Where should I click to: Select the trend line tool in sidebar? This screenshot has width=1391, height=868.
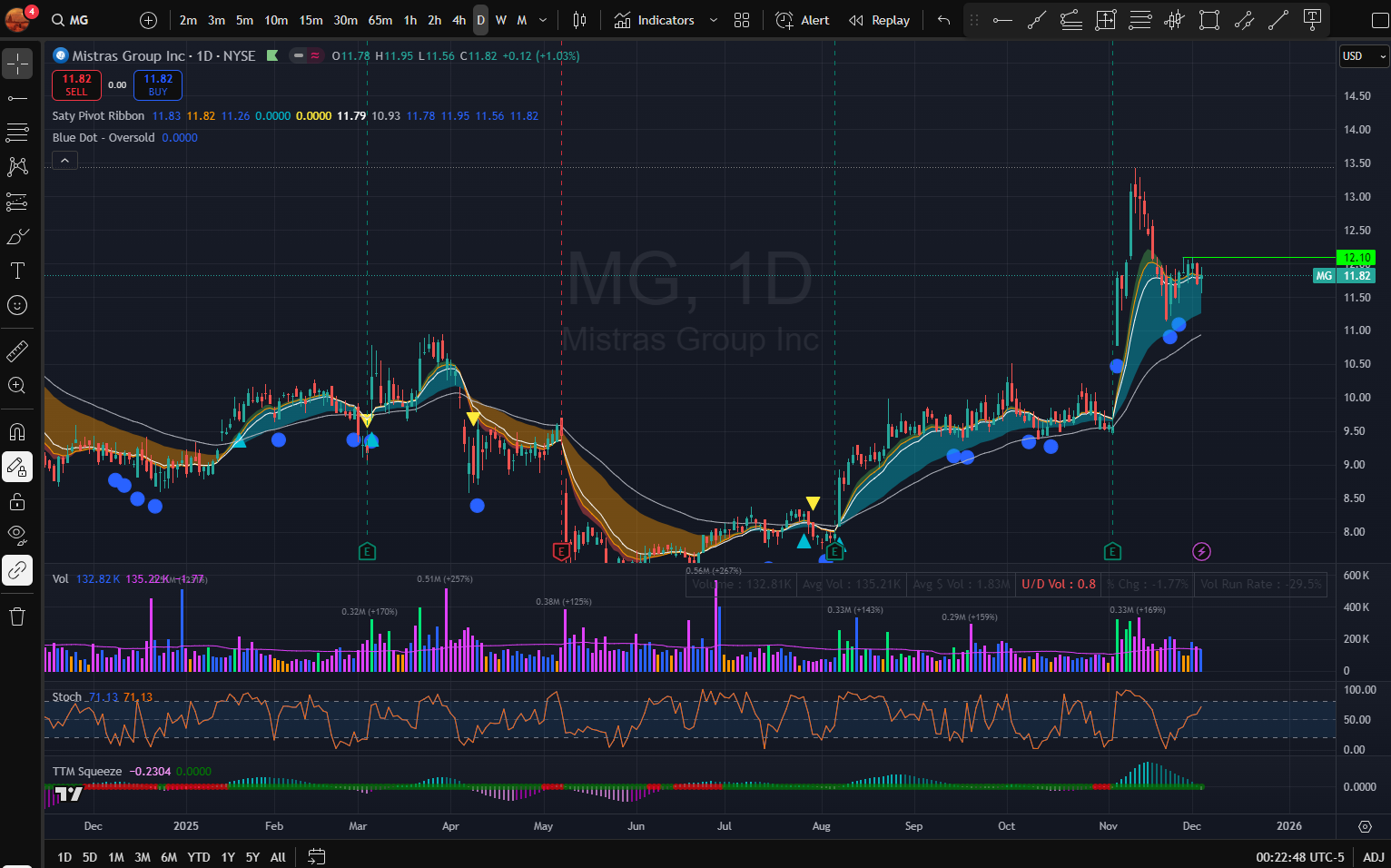(17, 98)
